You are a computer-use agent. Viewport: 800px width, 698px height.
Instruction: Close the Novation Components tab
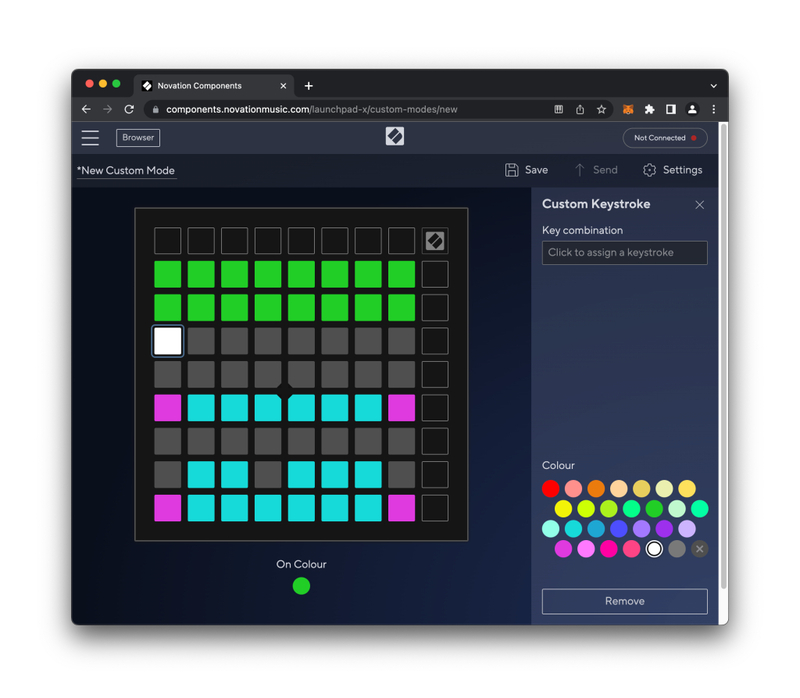pyautogui.click(x=283, y=86)
